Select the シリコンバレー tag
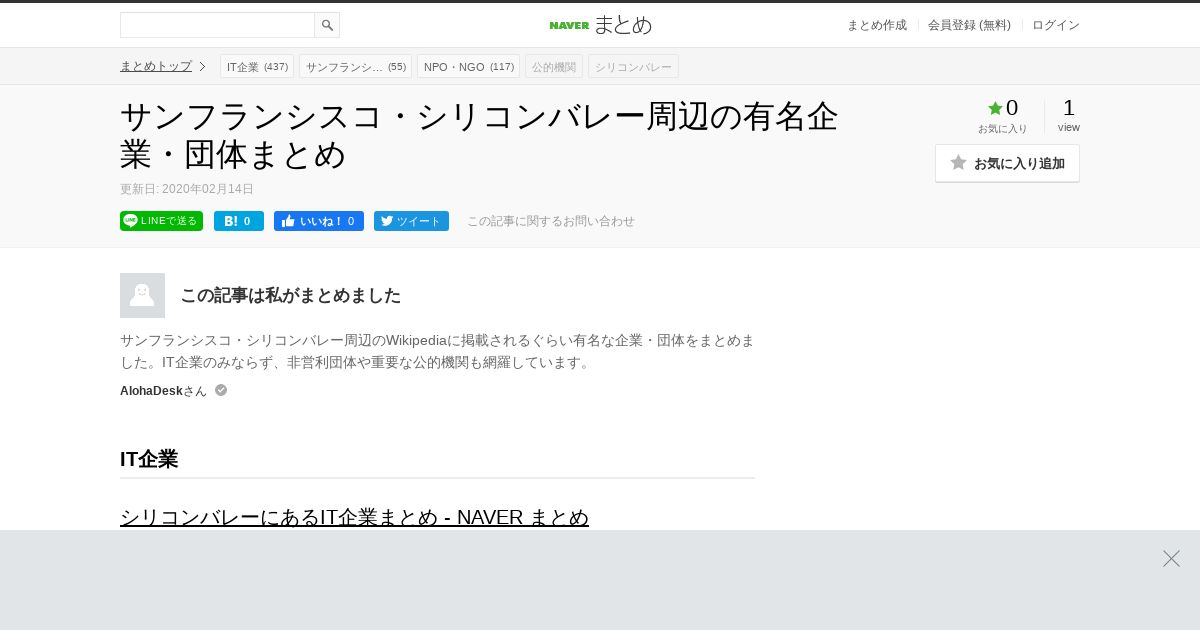 click(x=633, y=67)
